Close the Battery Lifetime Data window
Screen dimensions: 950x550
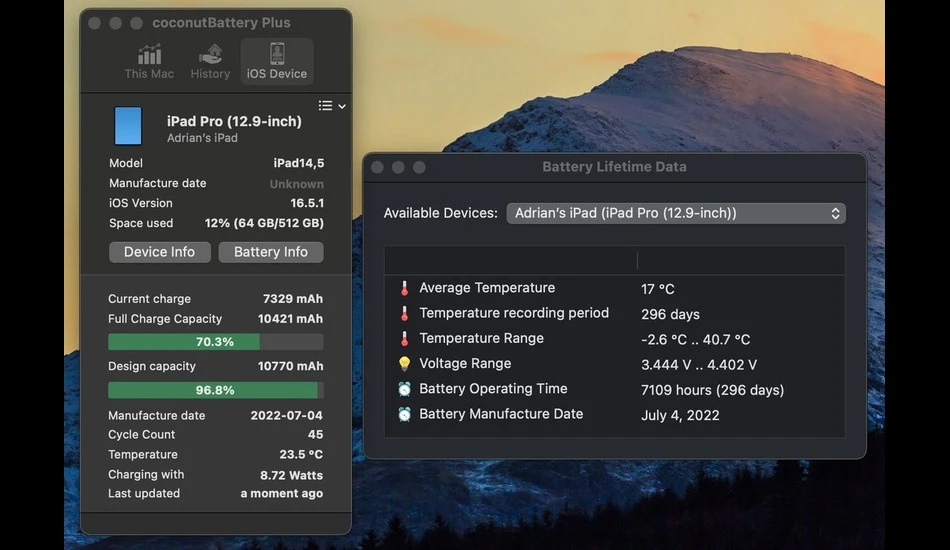coord(377,167)
